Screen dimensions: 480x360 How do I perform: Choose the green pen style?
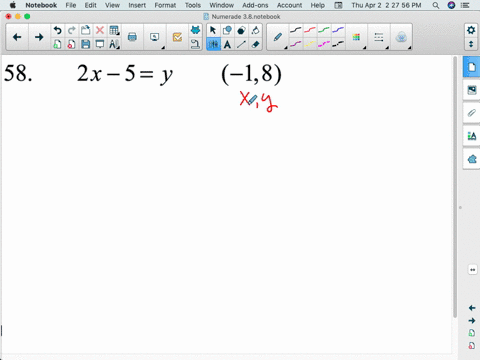324,30
